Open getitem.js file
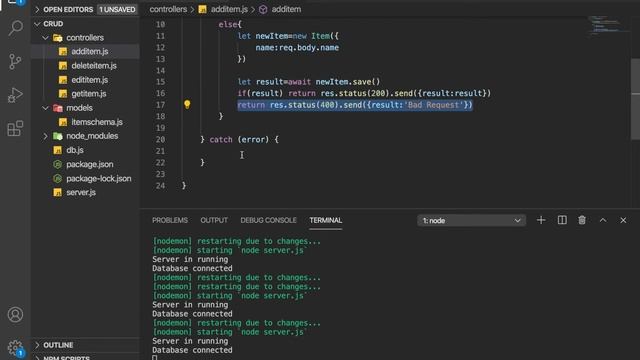Image resolution: width=640 pixels, height=360 pixels. 89,93
